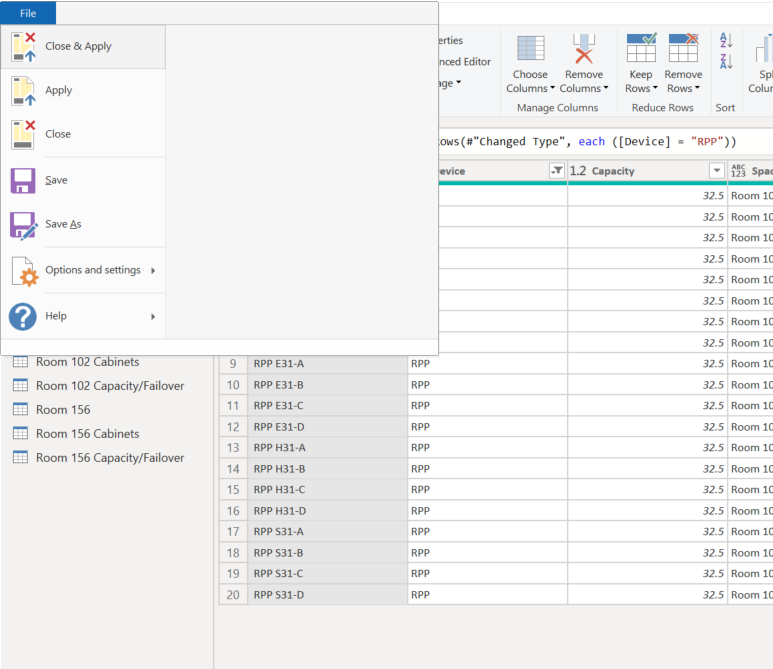This screenshot has height=669, width=773.
Task: Open the Advanced Editor
Action: click(x=465, y=62)
